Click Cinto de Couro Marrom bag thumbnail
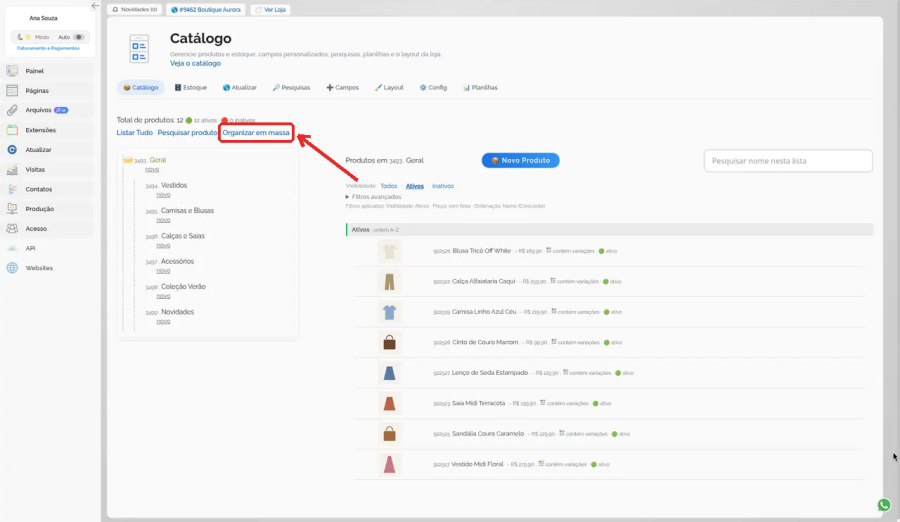900x522 pixels. (x=389, y=343)
